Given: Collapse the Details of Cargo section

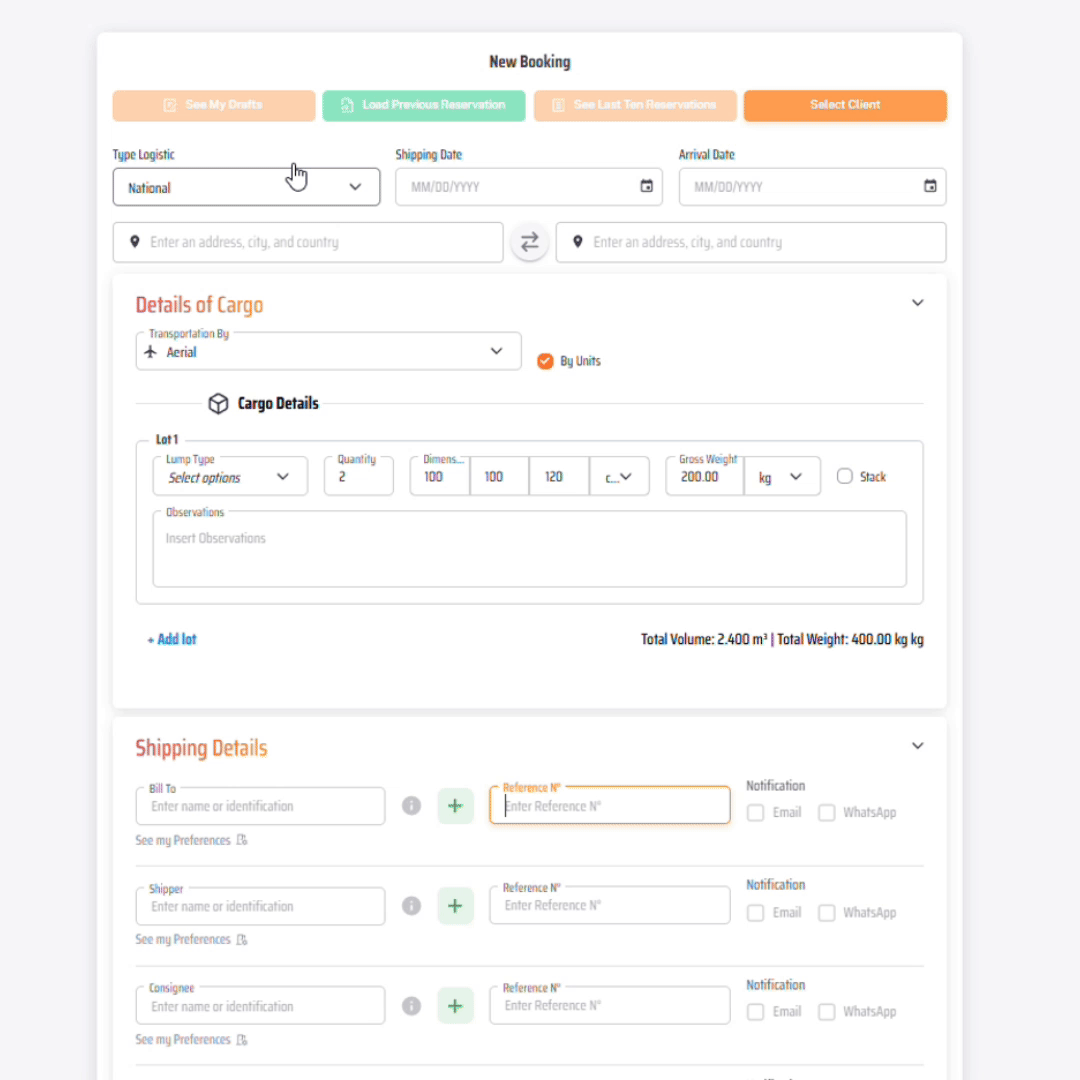Looking at the screenshot, I should coord(917,303).
